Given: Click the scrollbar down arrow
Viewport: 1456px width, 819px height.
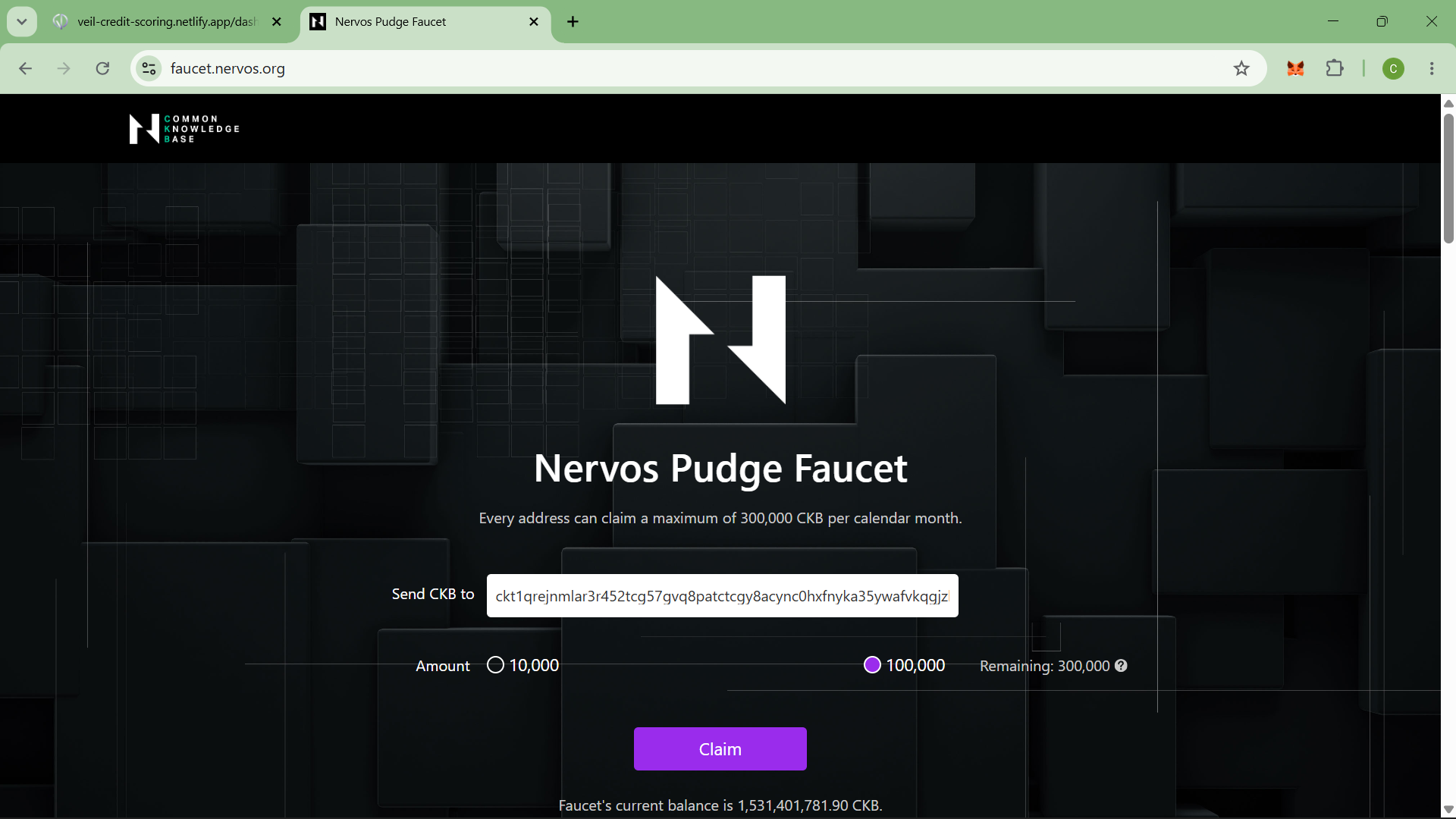Looking at the screenshot, I should click(x=1448, y=810).
